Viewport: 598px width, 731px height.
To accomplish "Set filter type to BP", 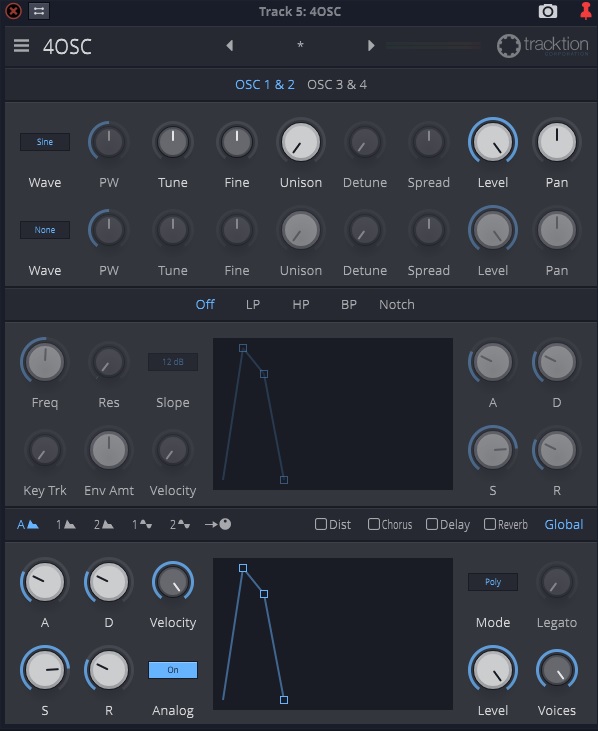I will [x=349, y=304].
